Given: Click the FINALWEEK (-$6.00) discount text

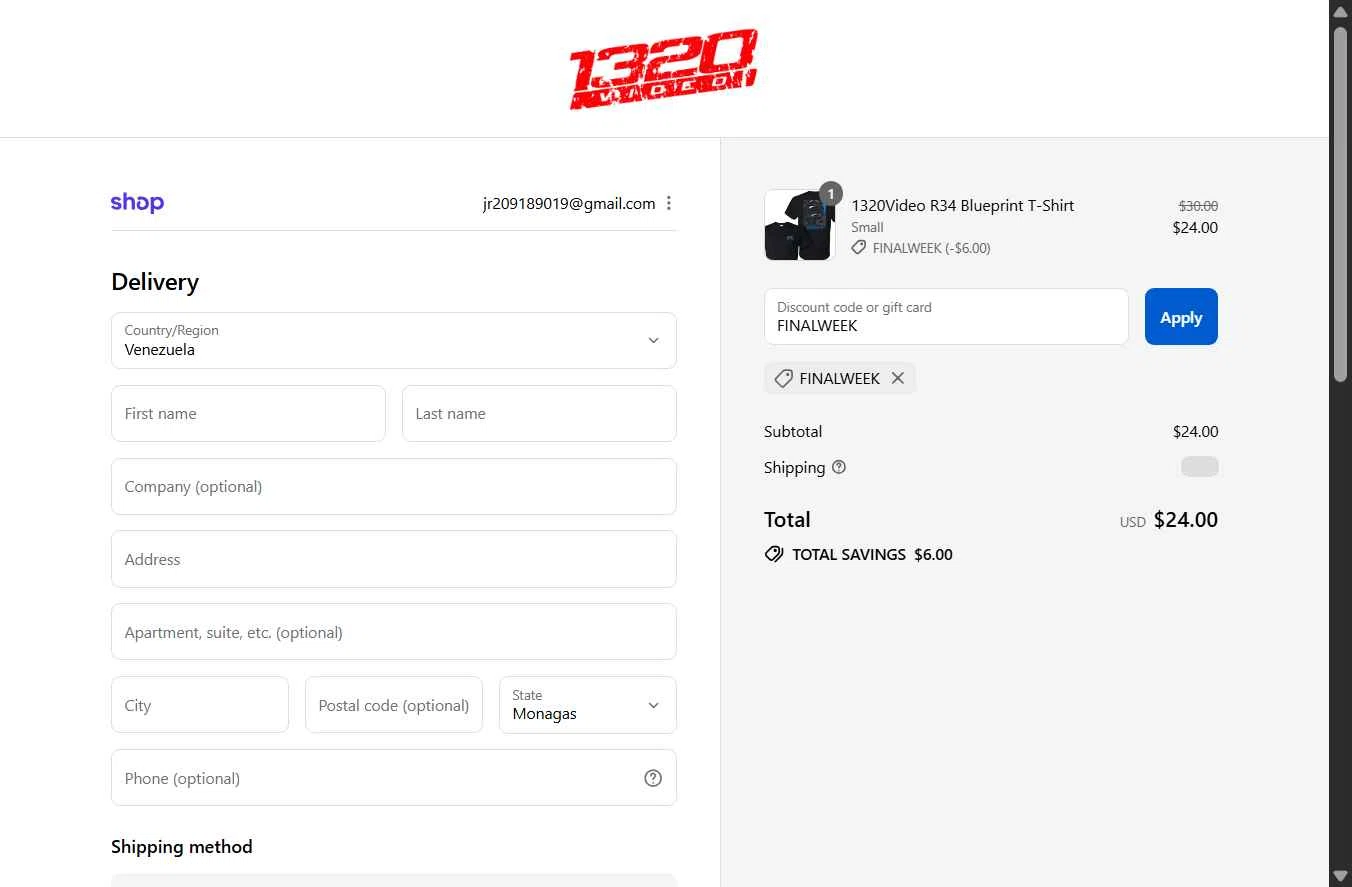Looking at the screenshot, I should point(931,248).
